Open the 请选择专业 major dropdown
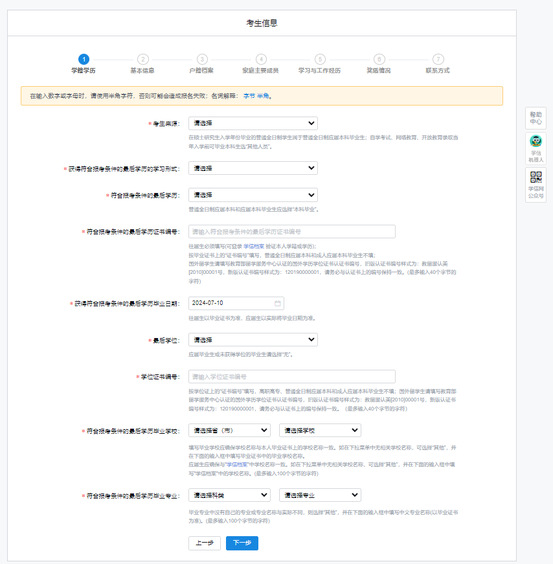 (x=320, y=495)
